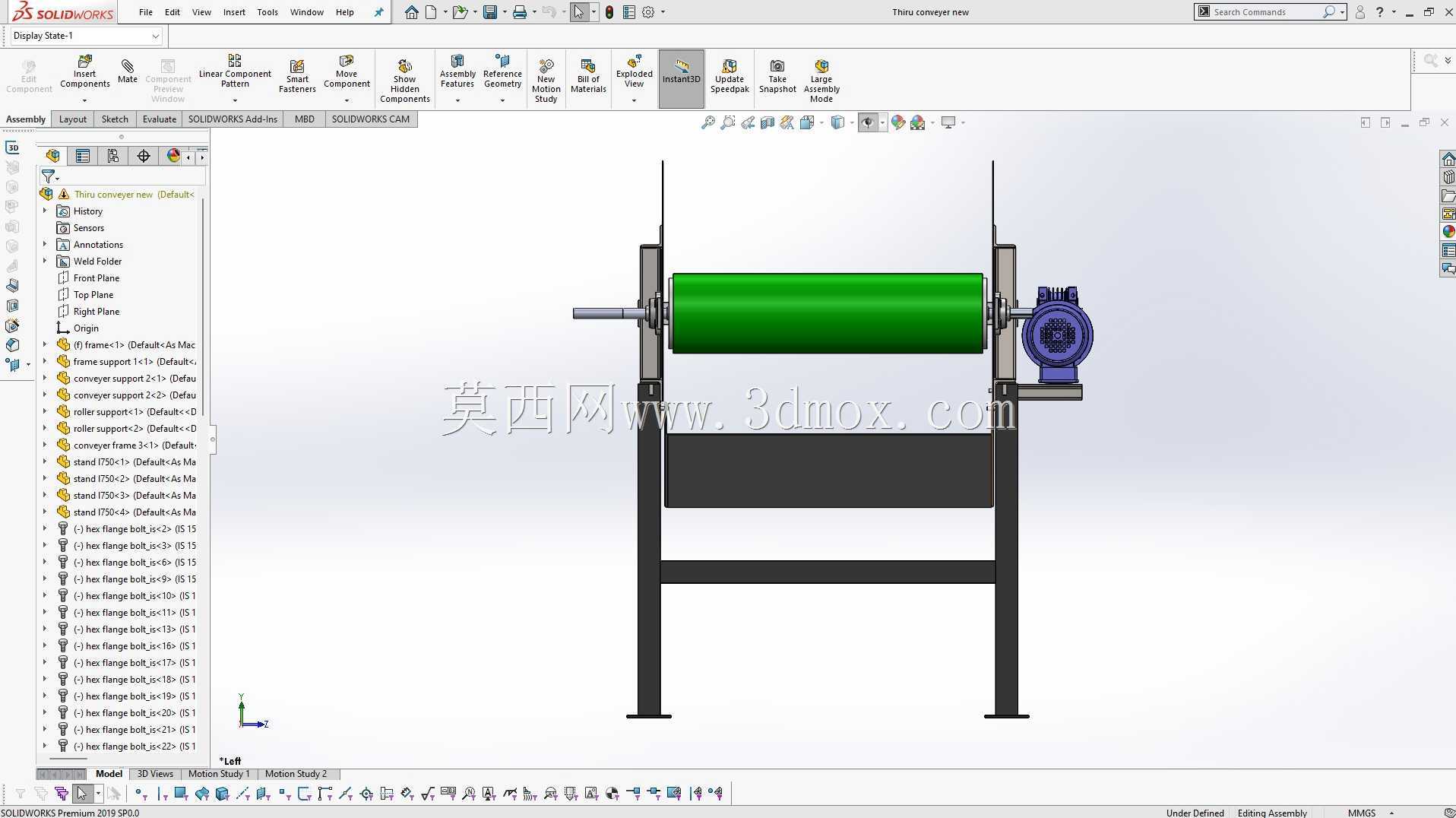
Task: Toggle the 3D annotation view button
Action: (12, 147)
